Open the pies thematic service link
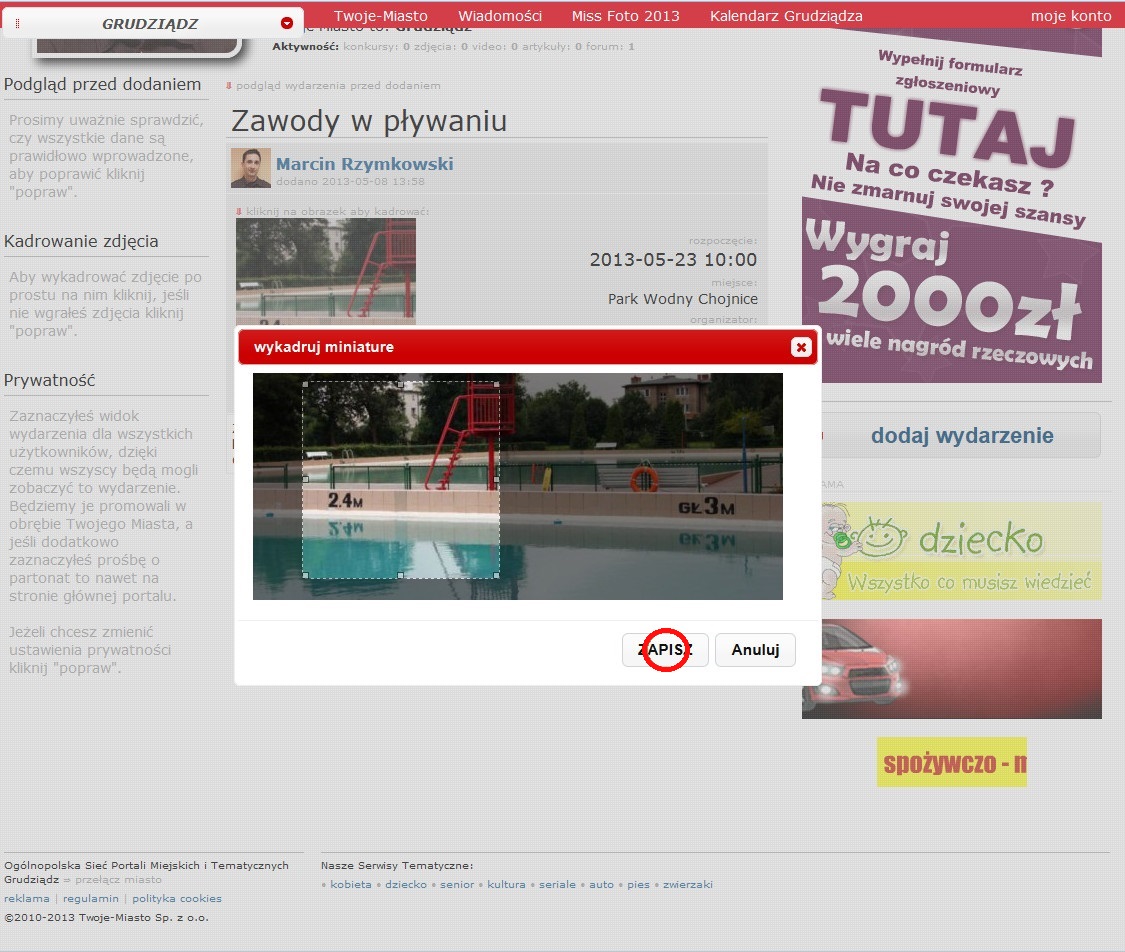 638,885
